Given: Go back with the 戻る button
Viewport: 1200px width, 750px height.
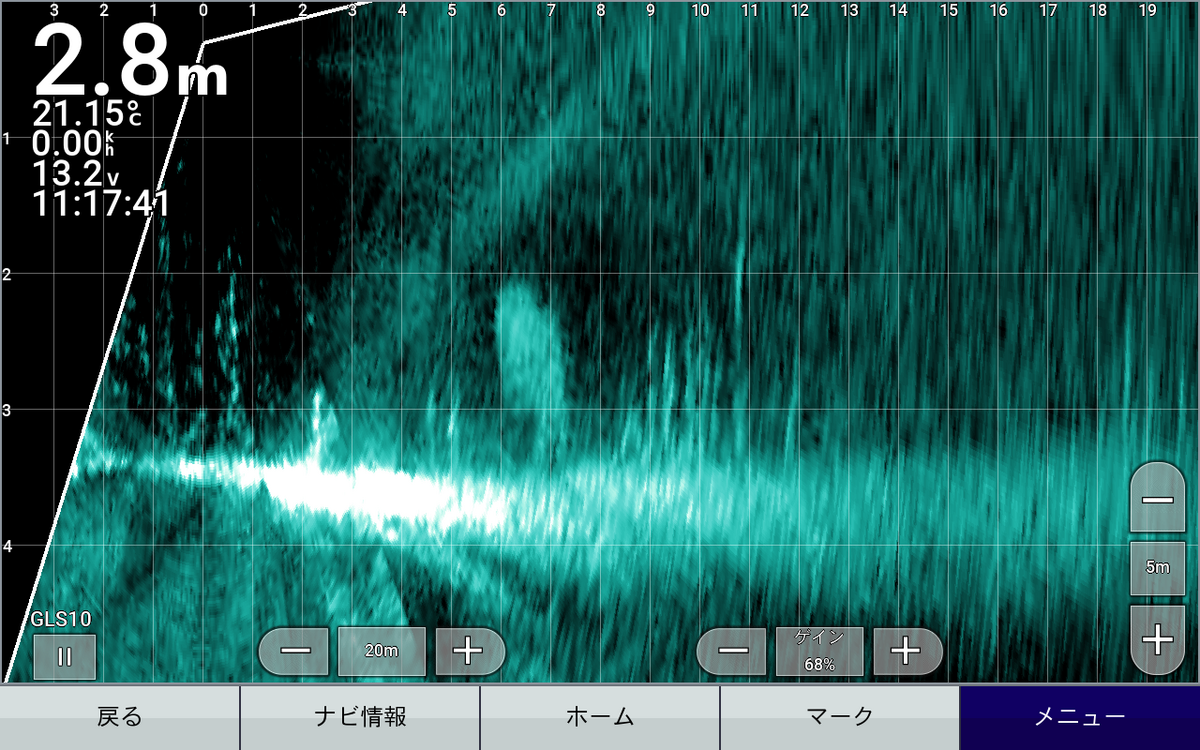Looking at the screenshot, I should point(120,717).
